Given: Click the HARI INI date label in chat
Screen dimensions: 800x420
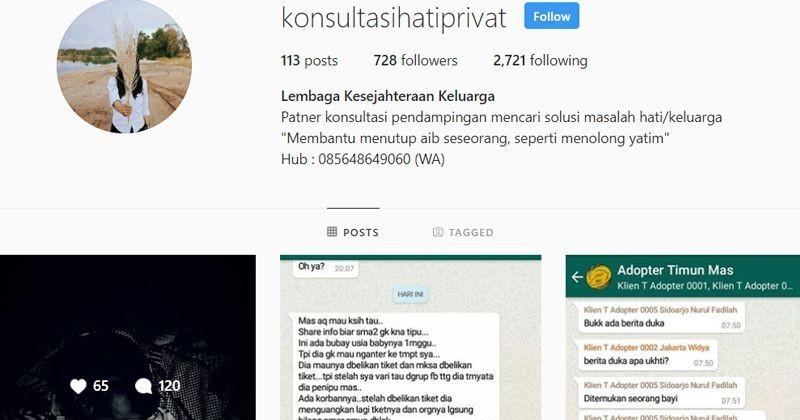Looking at the screenshot, I should pyautogui.click(x=410, y=294).
